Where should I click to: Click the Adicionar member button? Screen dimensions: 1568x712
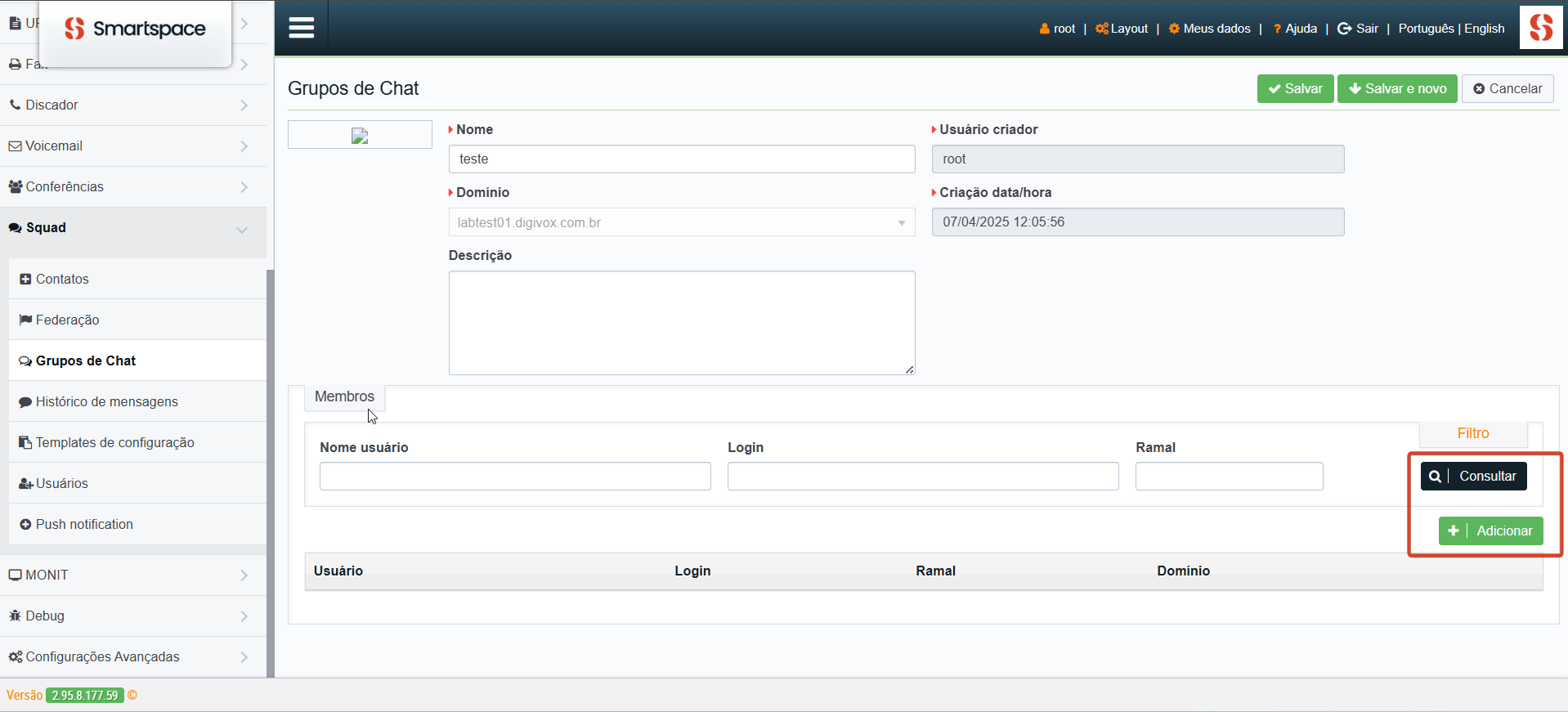pos(1490,531)
